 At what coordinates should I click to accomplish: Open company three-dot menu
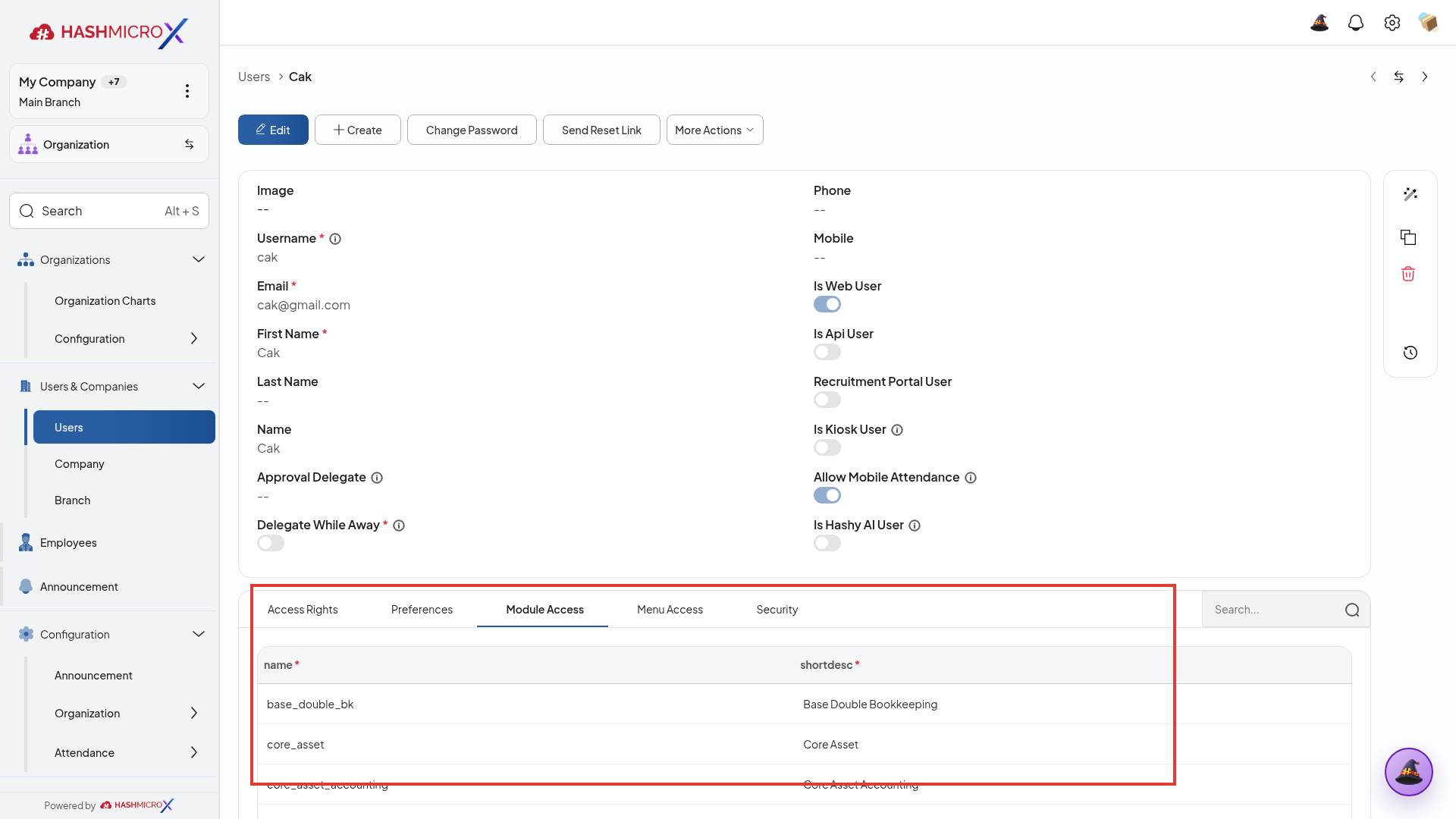pos(187,91)
